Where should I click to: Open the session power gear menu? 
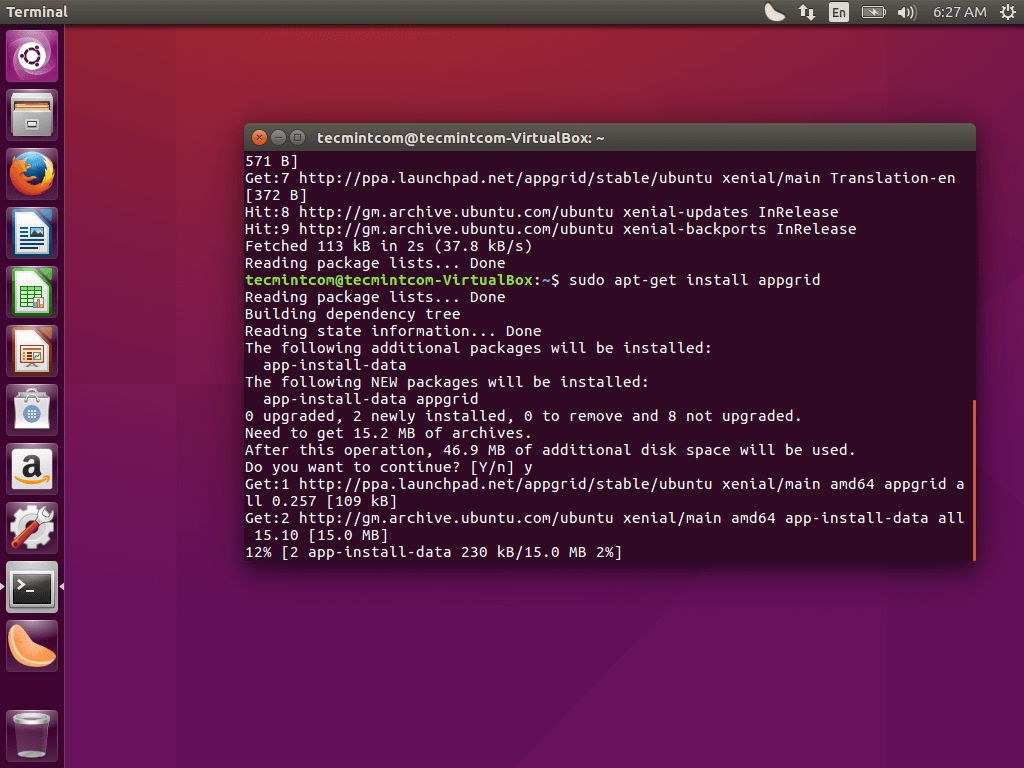click(1007, 12)
